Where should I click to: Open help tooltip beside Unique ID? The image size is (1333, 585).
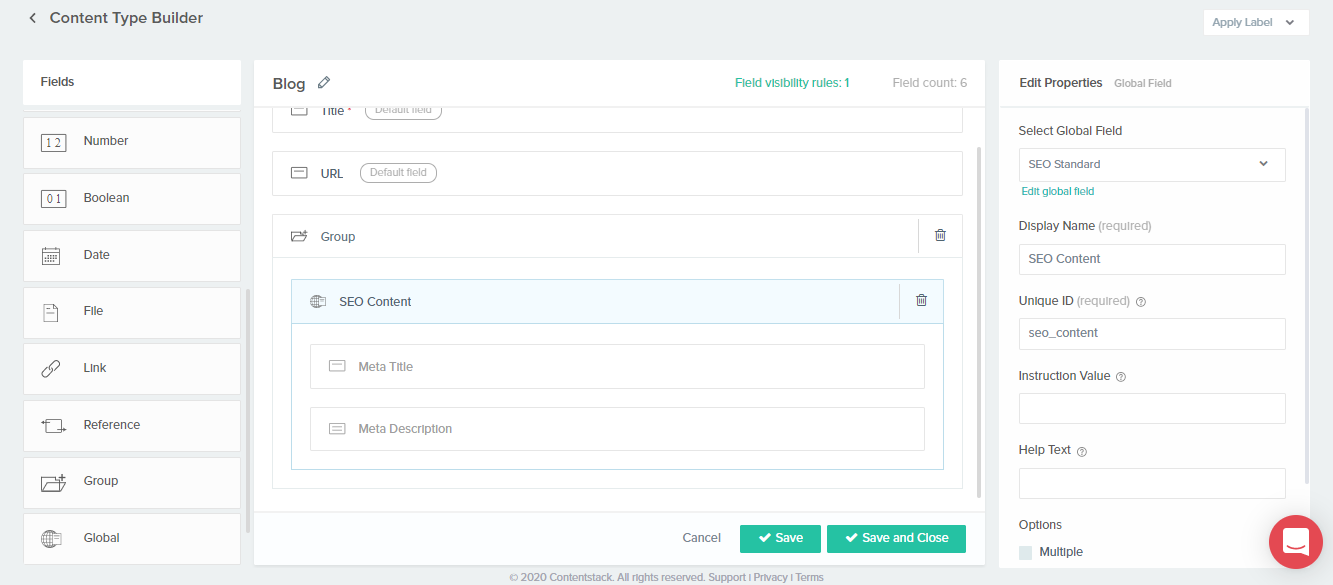click(x=1141, y=302)
